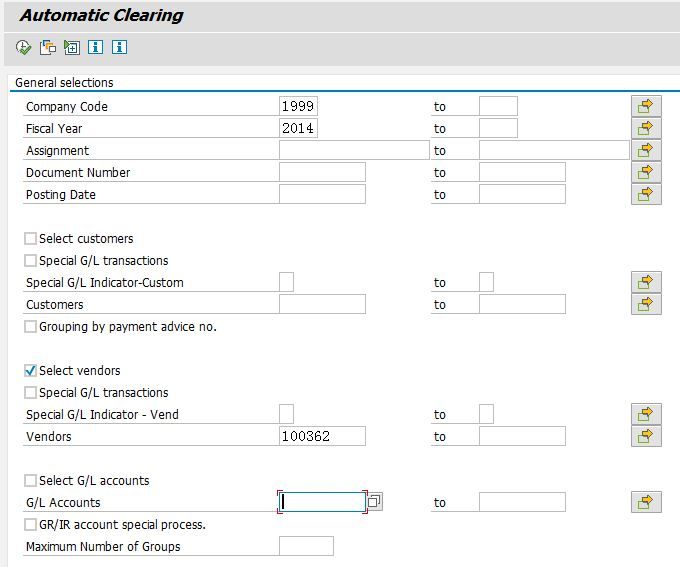Screen dimensions: 680x567
Task: Click the Get Variant icon
Action: (x=48, y=47)
